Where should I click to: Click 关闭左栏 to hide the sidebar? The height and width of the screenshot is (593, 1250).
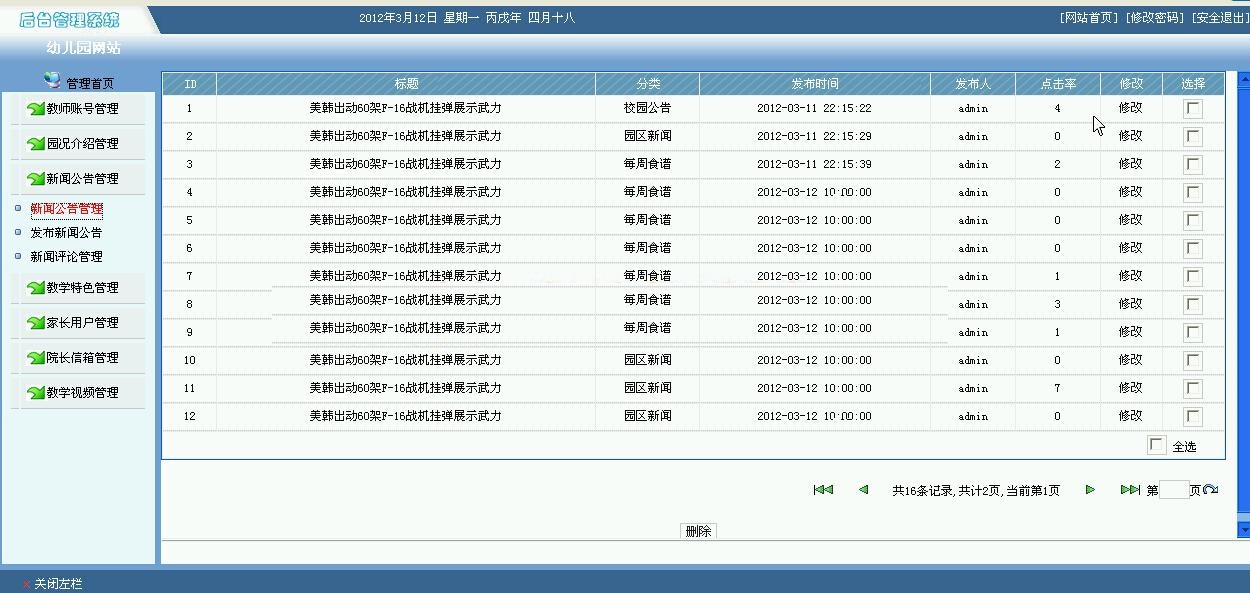[x=58, y=584]
